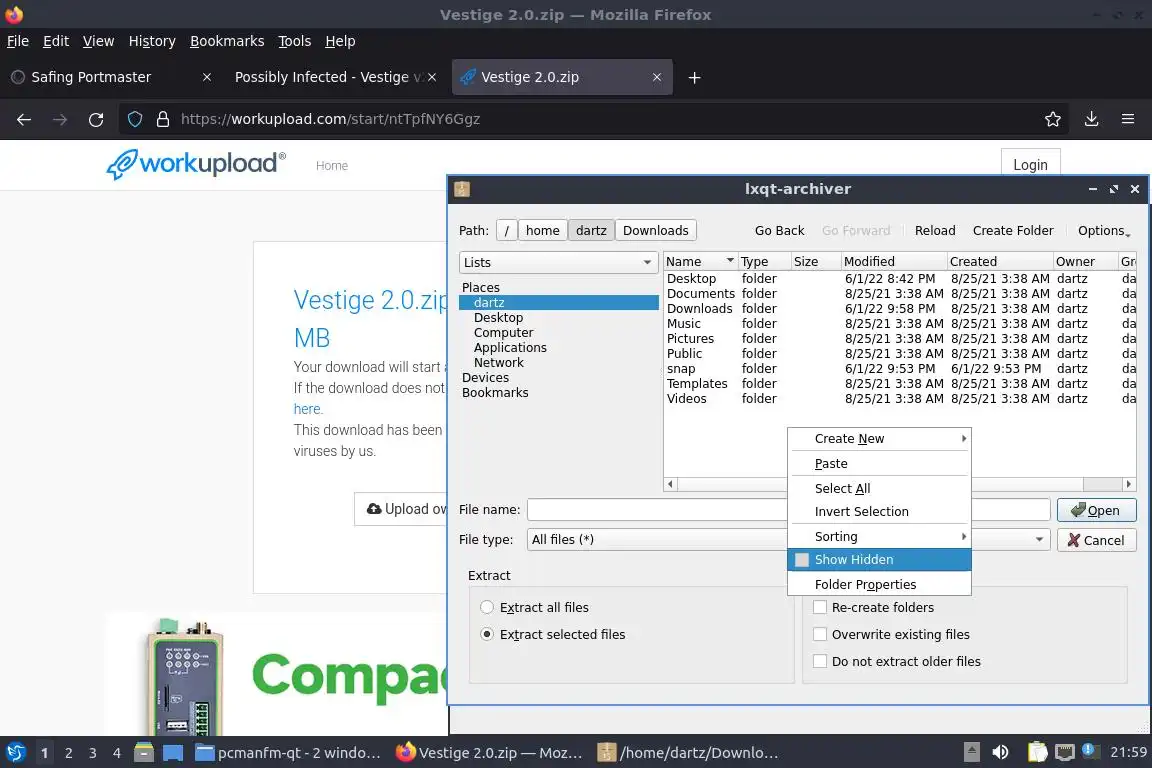The width and height of the screenshot is (1152, 768).
Task: Choose Select All from the context menu
Action: click(x=879, y=488)
